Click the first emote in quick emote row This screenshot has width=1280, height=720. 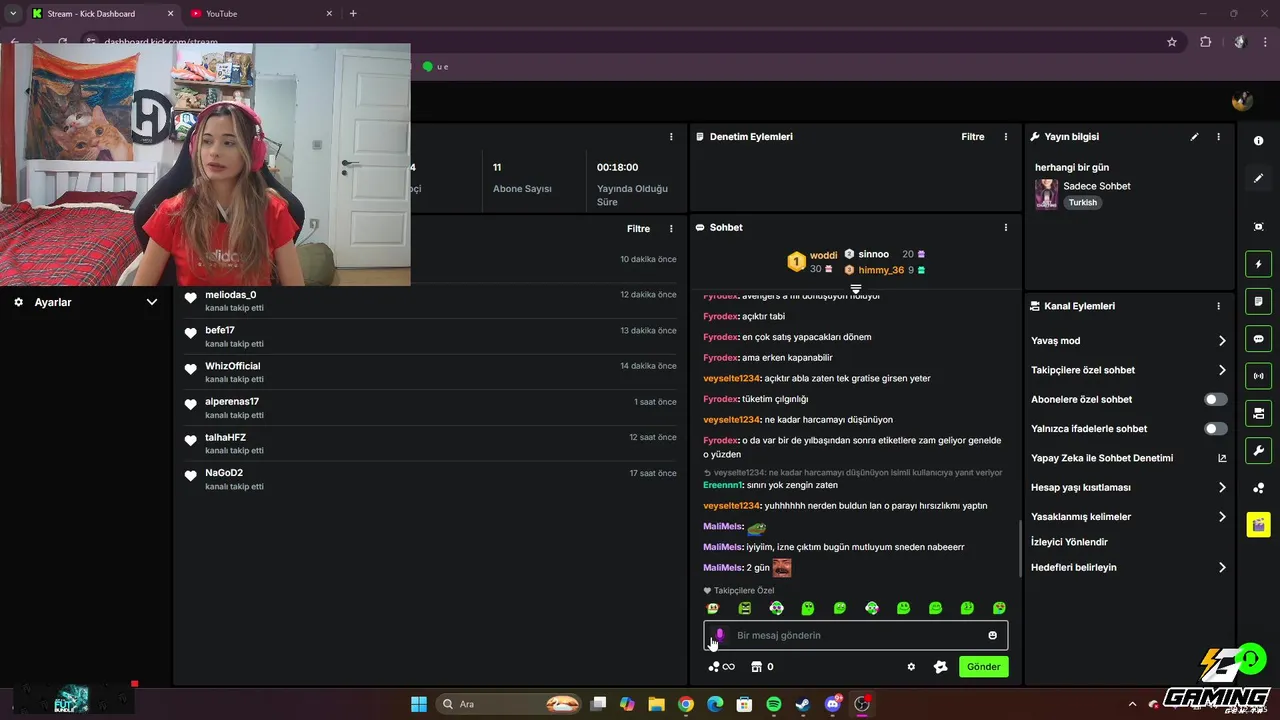(x=712, y=608)
